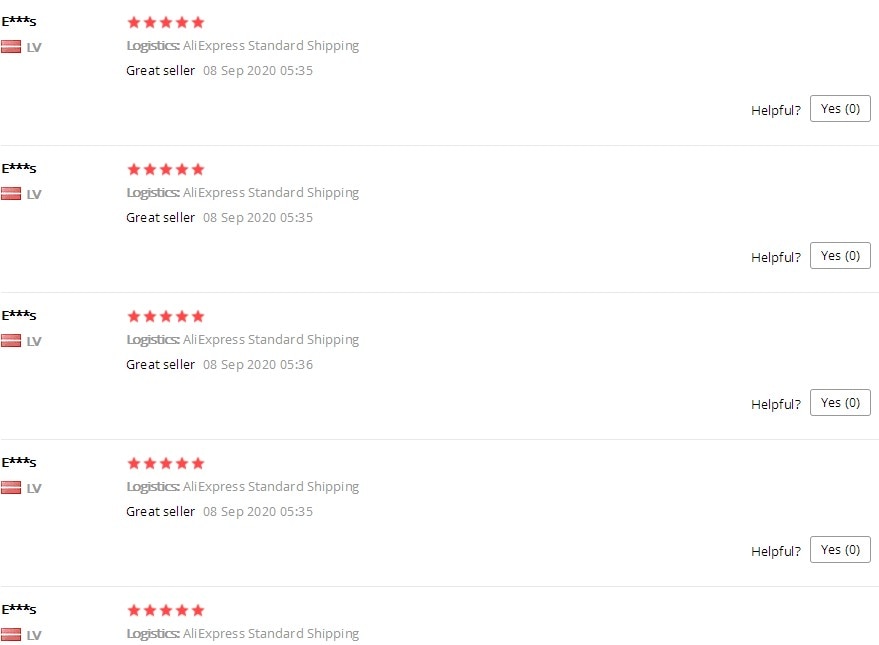Screen dimensions: 879x645
Task: Click second review's star rating
Action: [x=165, y=169]
